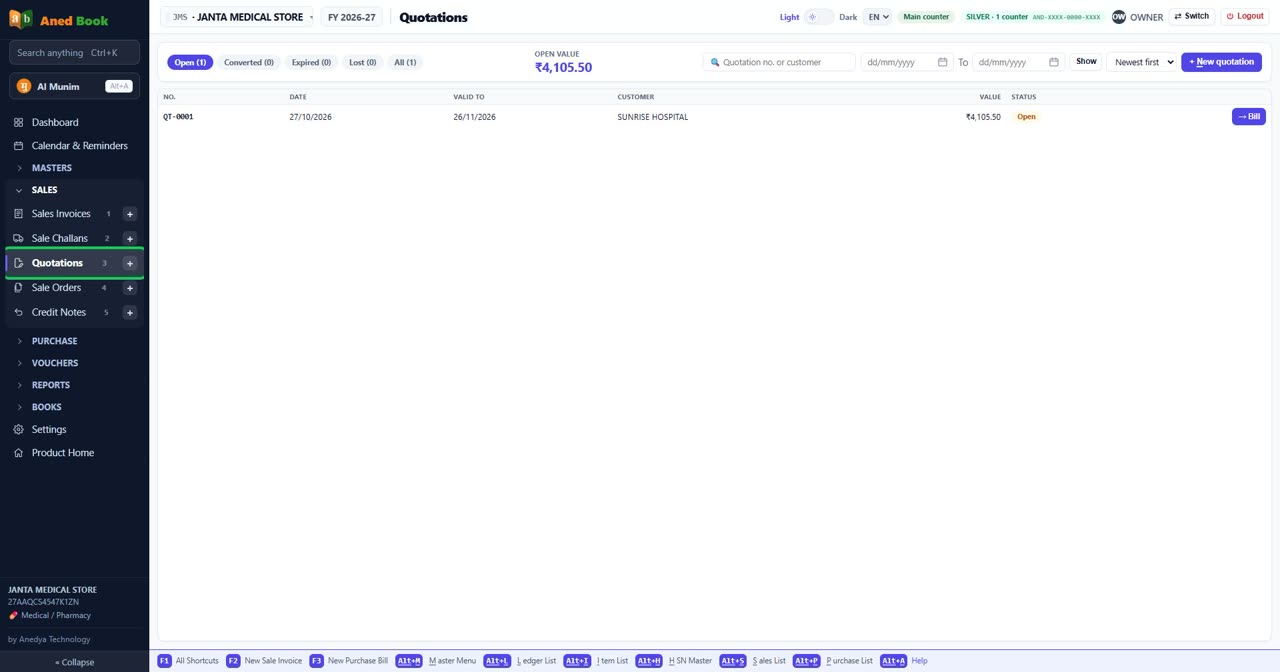Click the New quotation button
Image resolution: width=1280 pixels, height=672 pixels.
pyautogui.click(x=1221, y=62)
